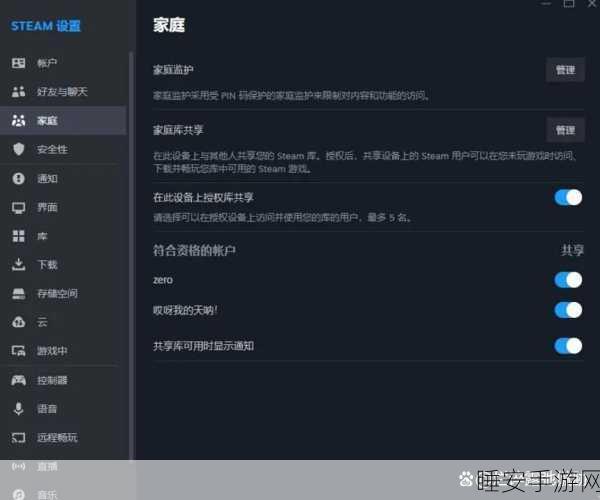Open the 云 cloud icon
The width and height of the screenshot is (600, 500).
click(x=18, y=322)
